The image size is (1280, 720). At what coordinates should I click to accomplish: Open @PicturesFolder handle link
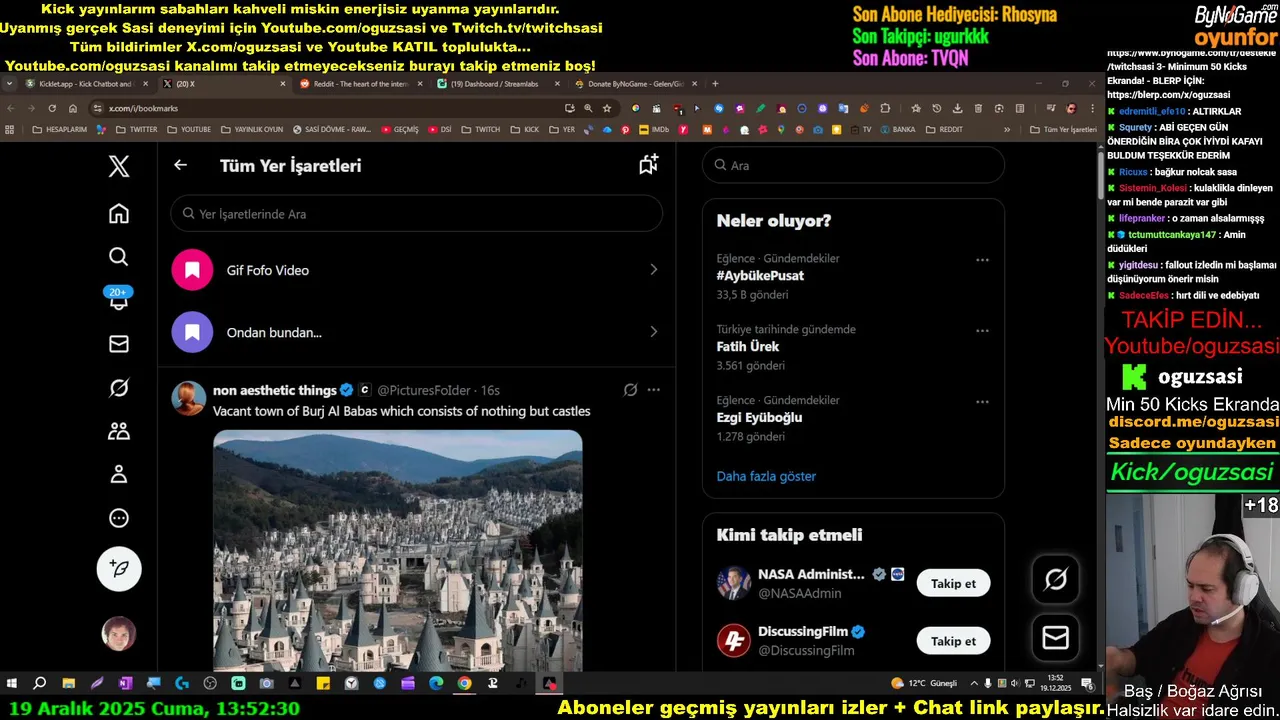tap(424, 390)
